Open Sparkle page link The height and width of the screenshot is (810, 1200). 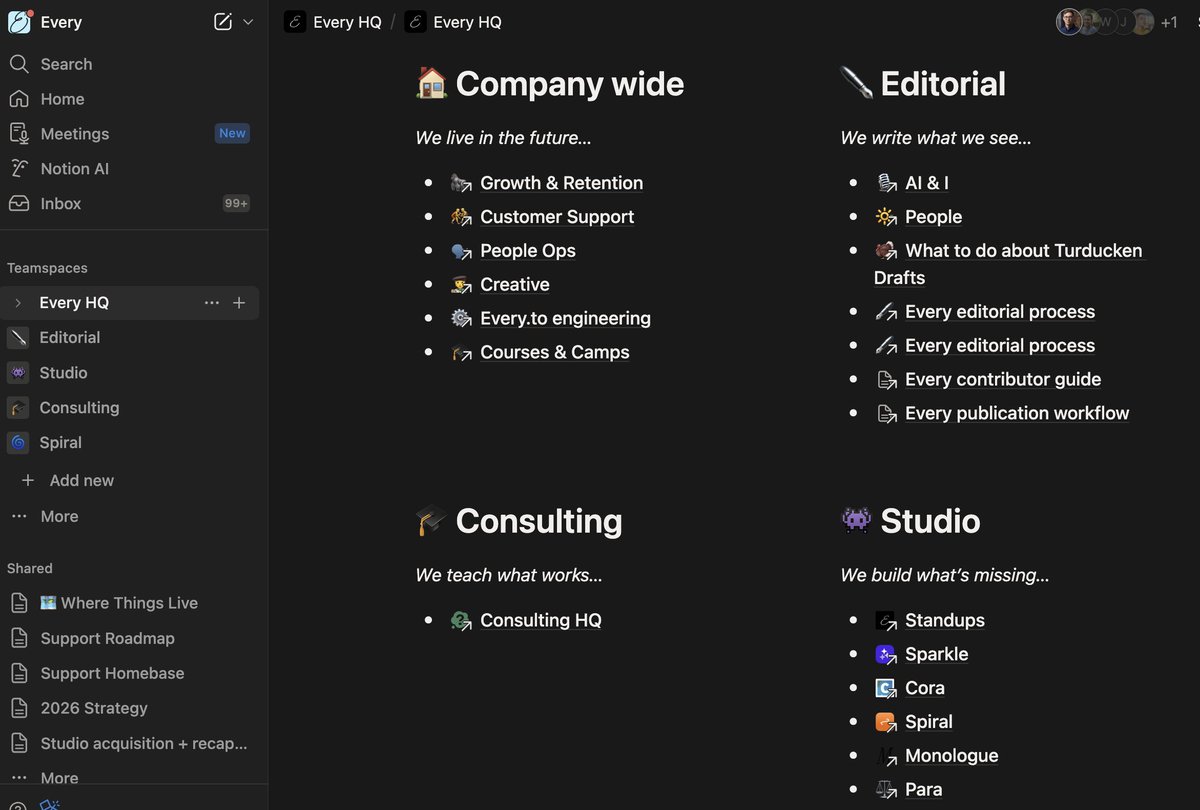[937, 655]
